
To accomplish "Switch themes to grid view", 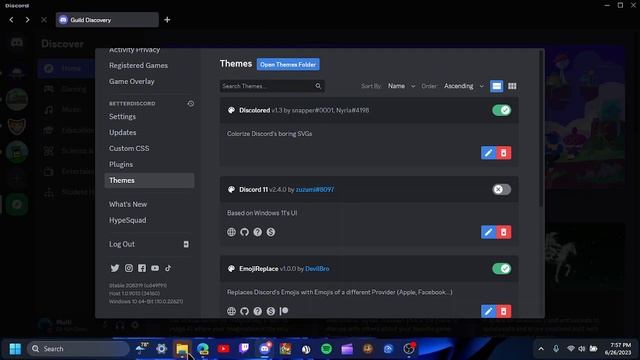I will [512, 86].
